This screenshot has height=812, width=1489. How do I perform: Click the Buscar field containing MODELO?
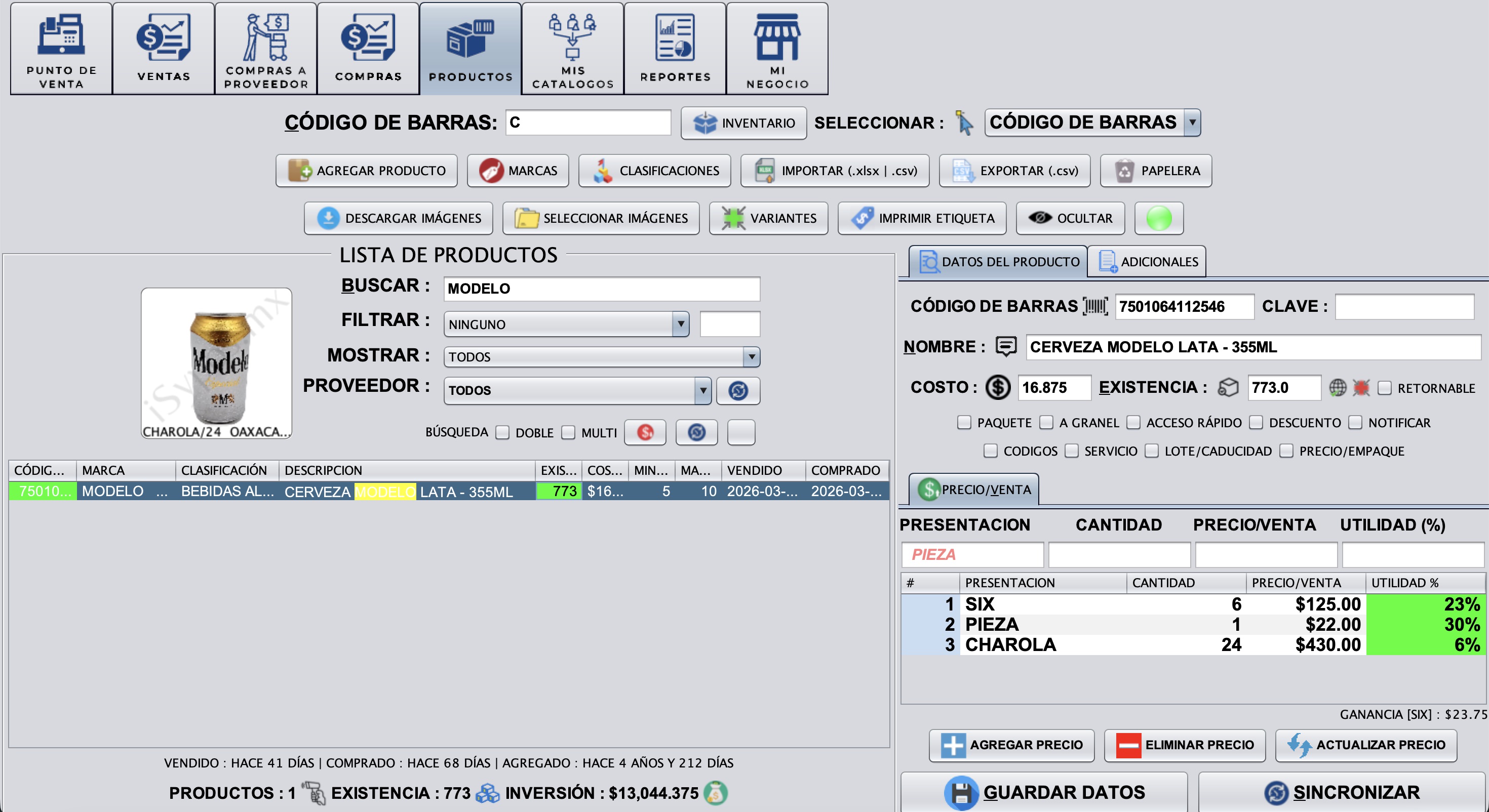tap(601, 289)
